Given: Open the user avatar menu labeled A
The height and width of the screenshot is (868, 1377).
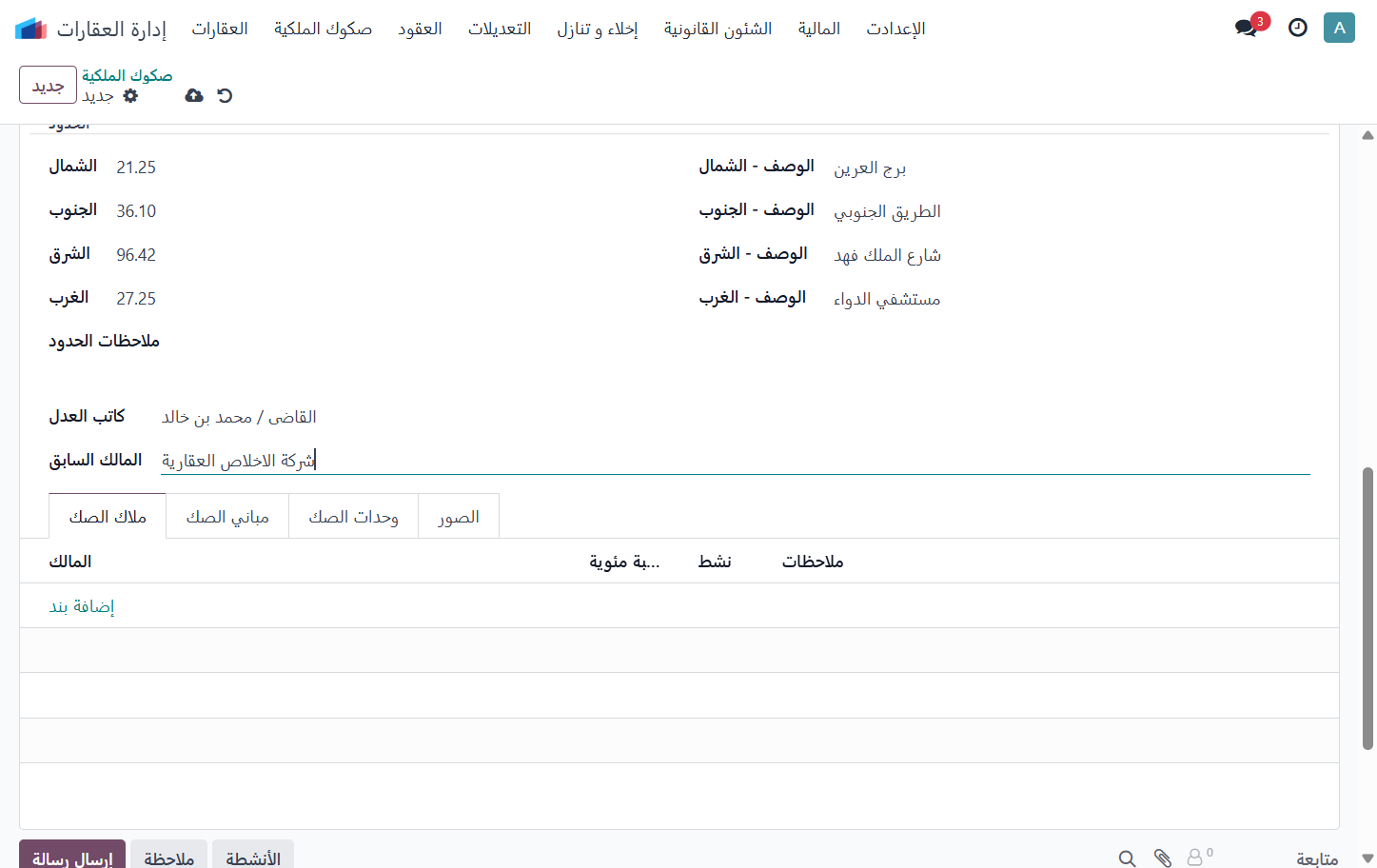Looking at the screenshot, I should [1339, 28].
